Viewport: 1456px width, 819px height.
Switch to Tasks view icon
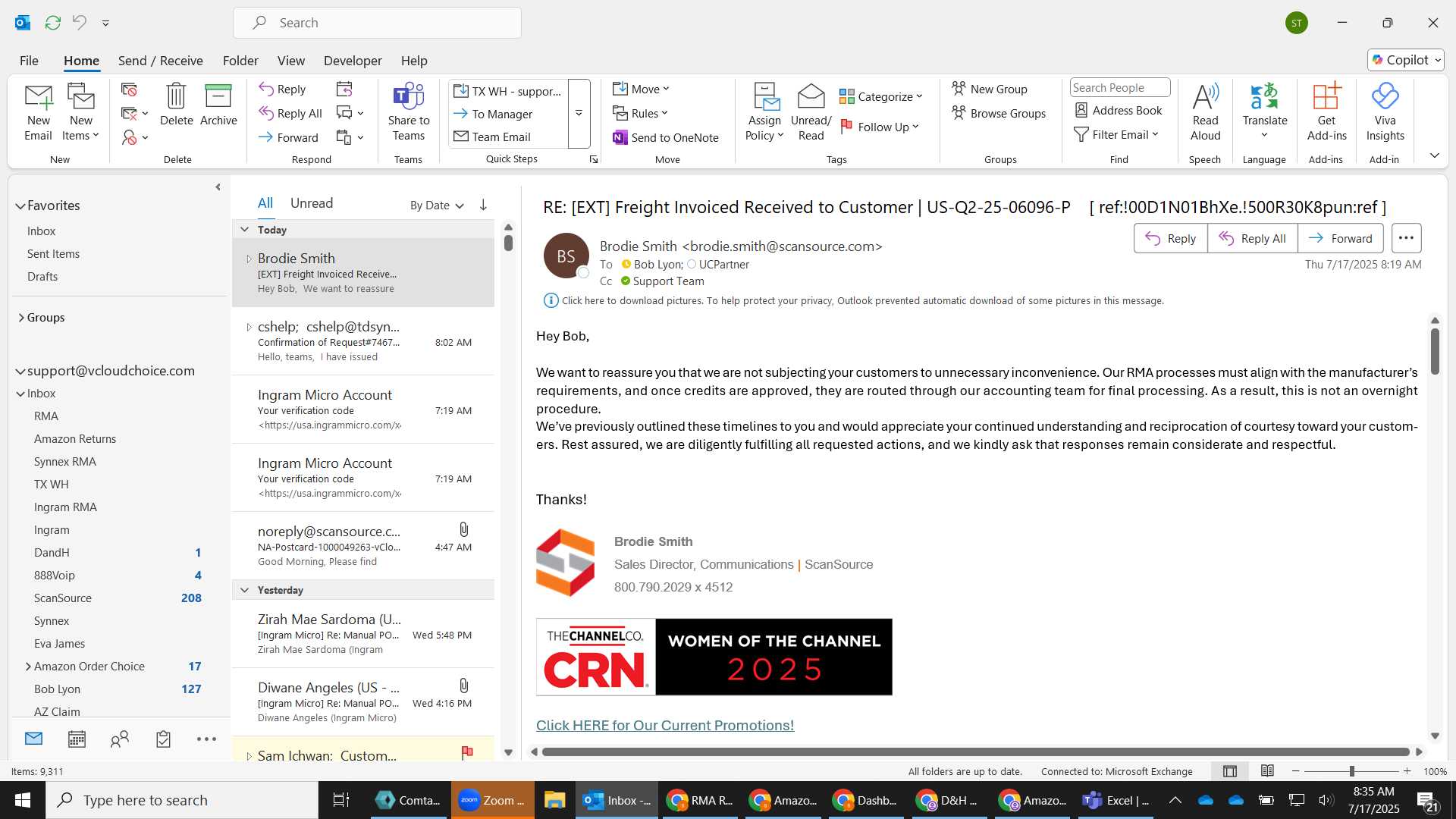pyautogui.click(x=163, y=739)
